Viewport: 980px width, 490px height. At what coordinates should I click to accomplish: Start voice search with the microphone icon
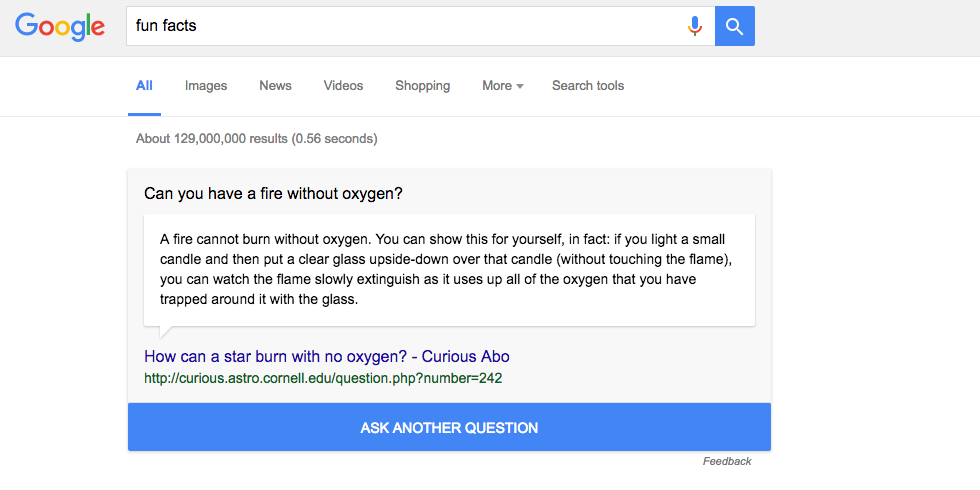[695, 26]
